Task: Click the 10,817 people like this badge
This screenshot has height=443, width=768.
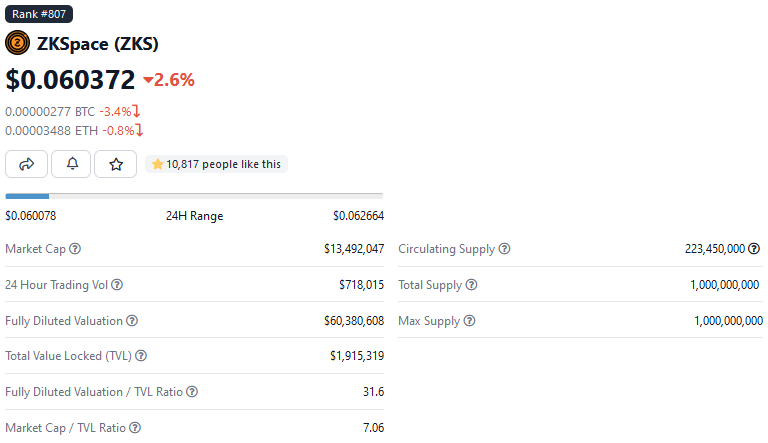Action: click(216, 164)
